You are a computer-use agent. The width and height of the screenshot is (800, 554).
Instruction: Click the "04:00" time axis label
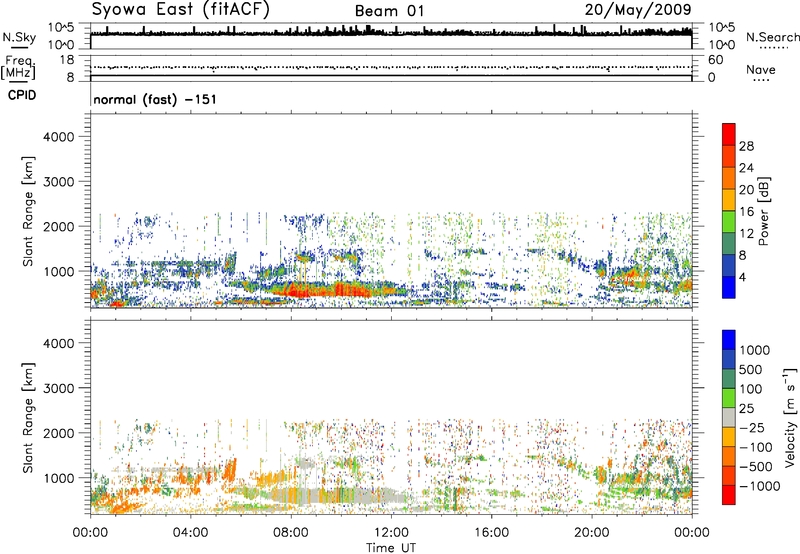tap(191, 533)
